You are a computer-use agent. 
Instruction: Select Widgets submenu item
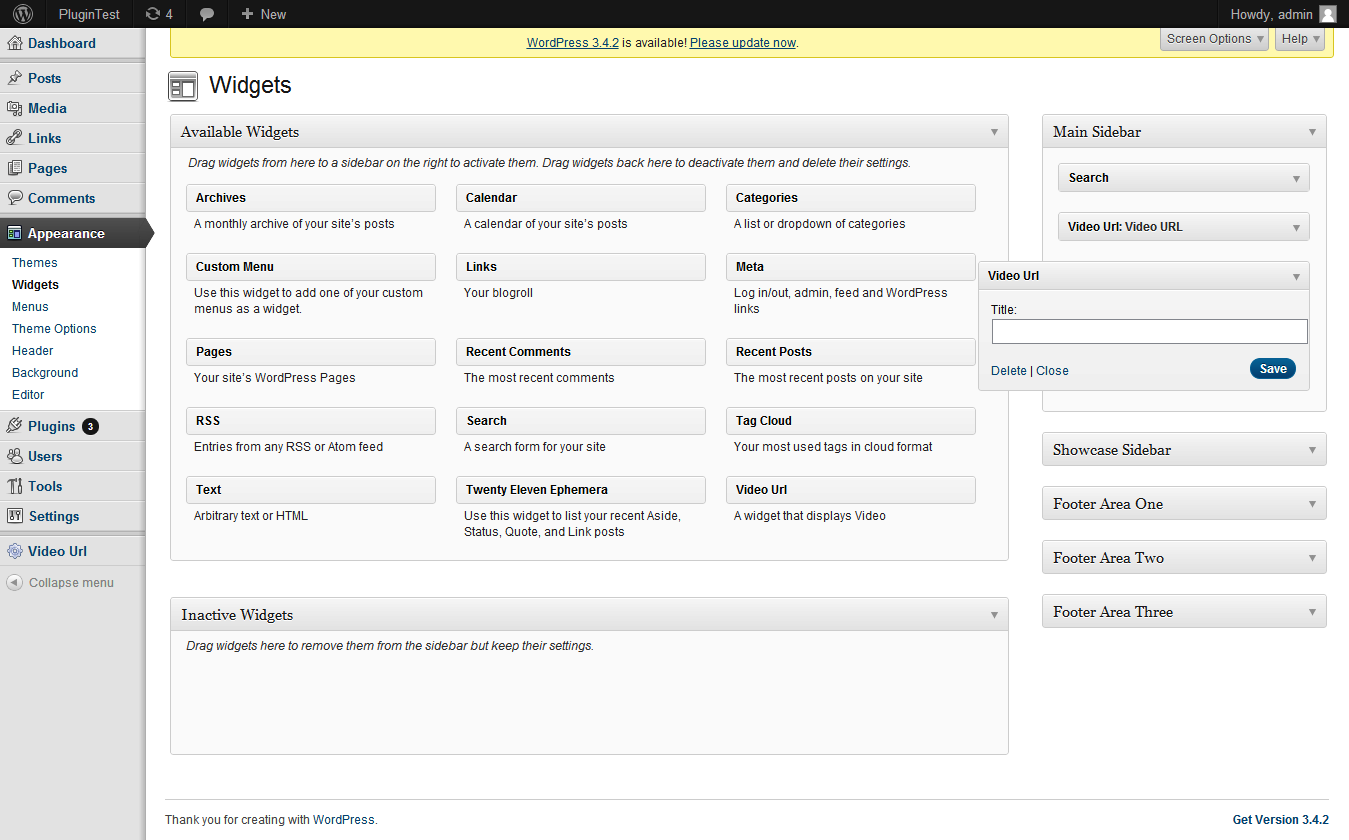click(x=36, y=285)
